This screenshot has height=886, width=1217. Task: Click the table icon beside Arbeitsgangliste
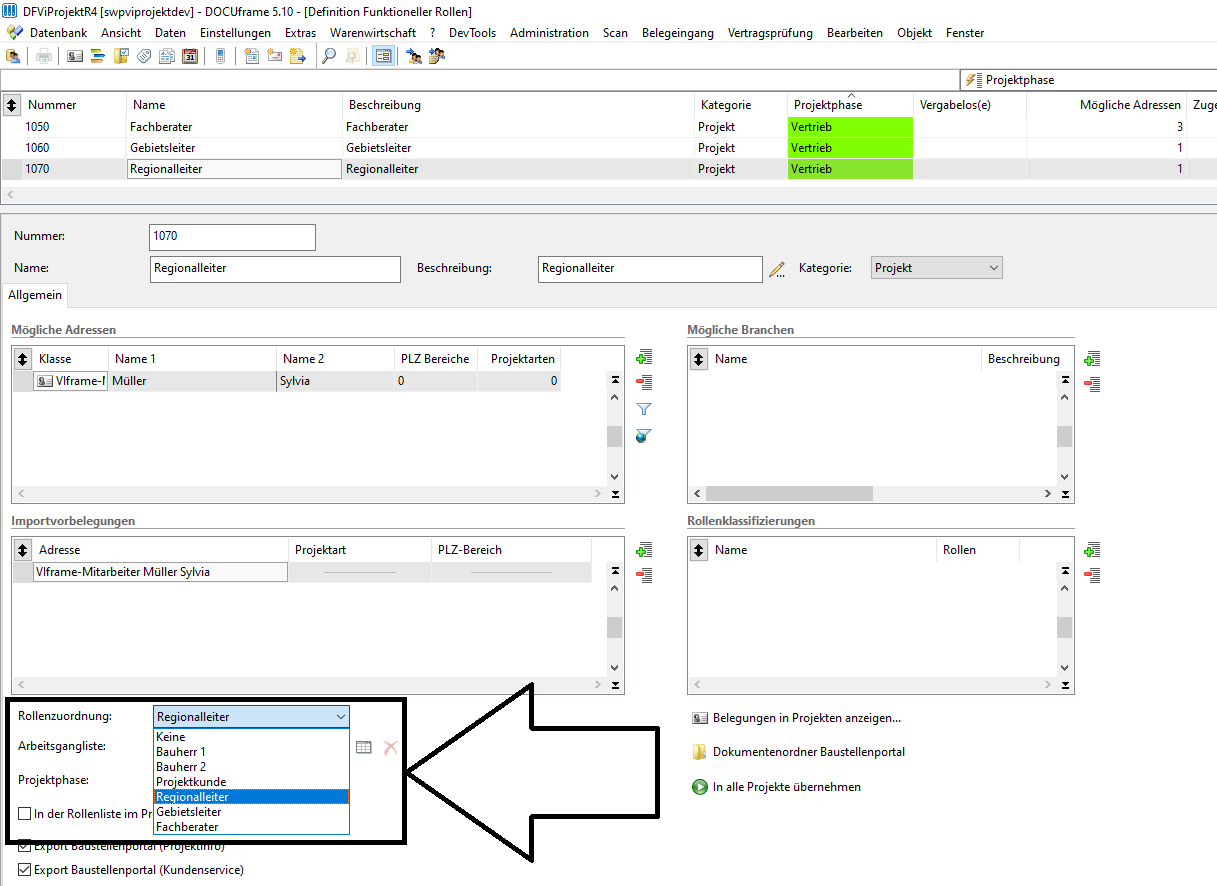pos(364,747)
